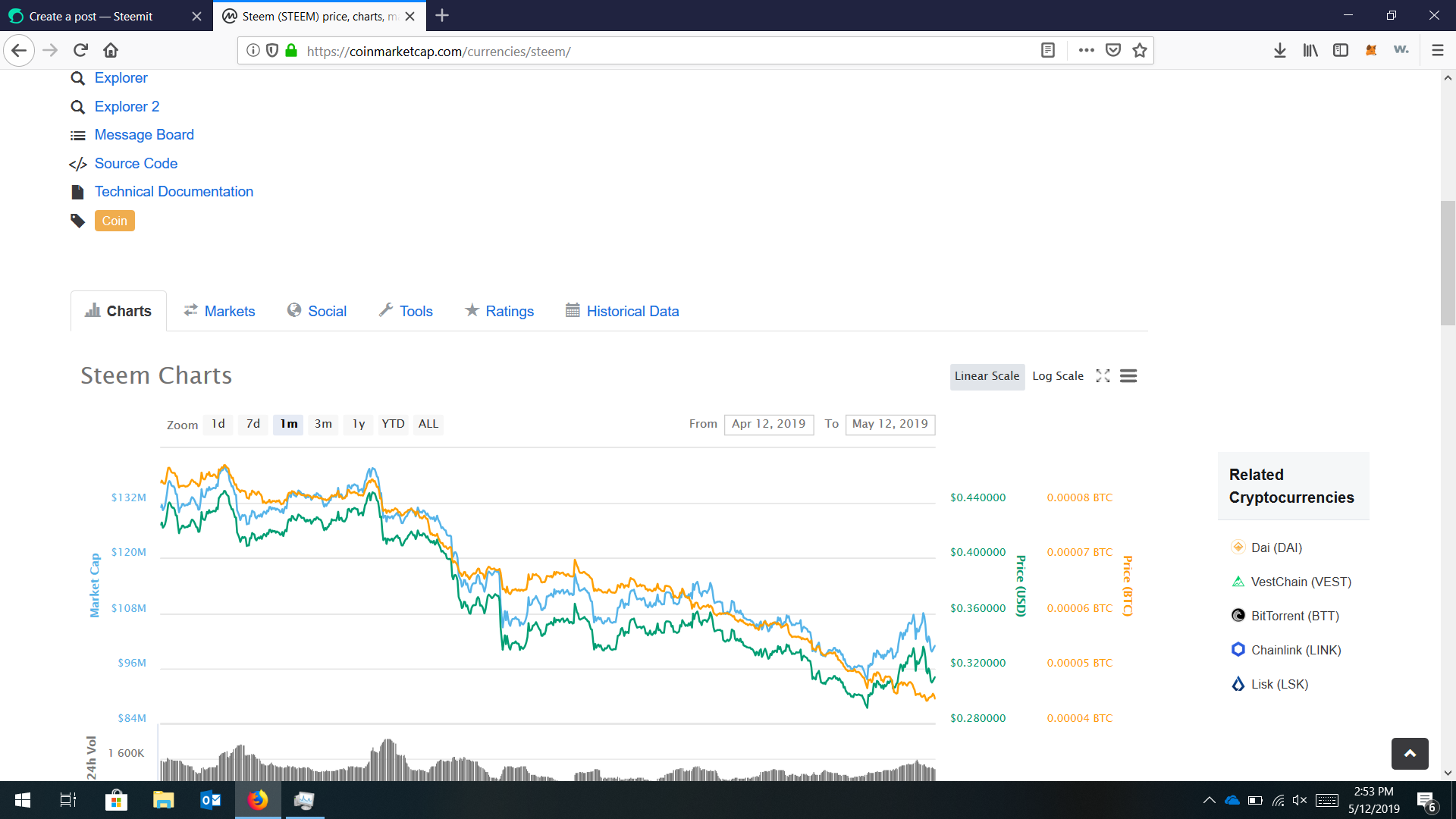1456x819 pixels.
Task: Open the Historical Data tab
Action: (x=632, y=311)
